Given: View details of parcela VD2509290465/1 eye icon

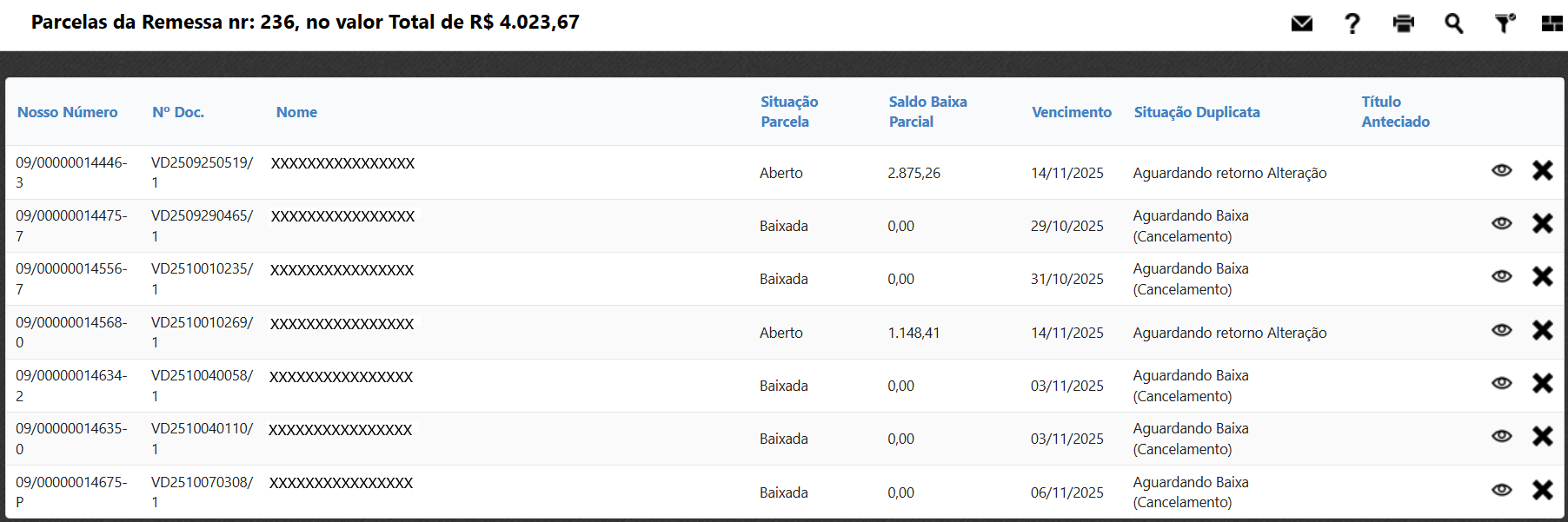Looking at the screenshot, I should point(1501,223).
